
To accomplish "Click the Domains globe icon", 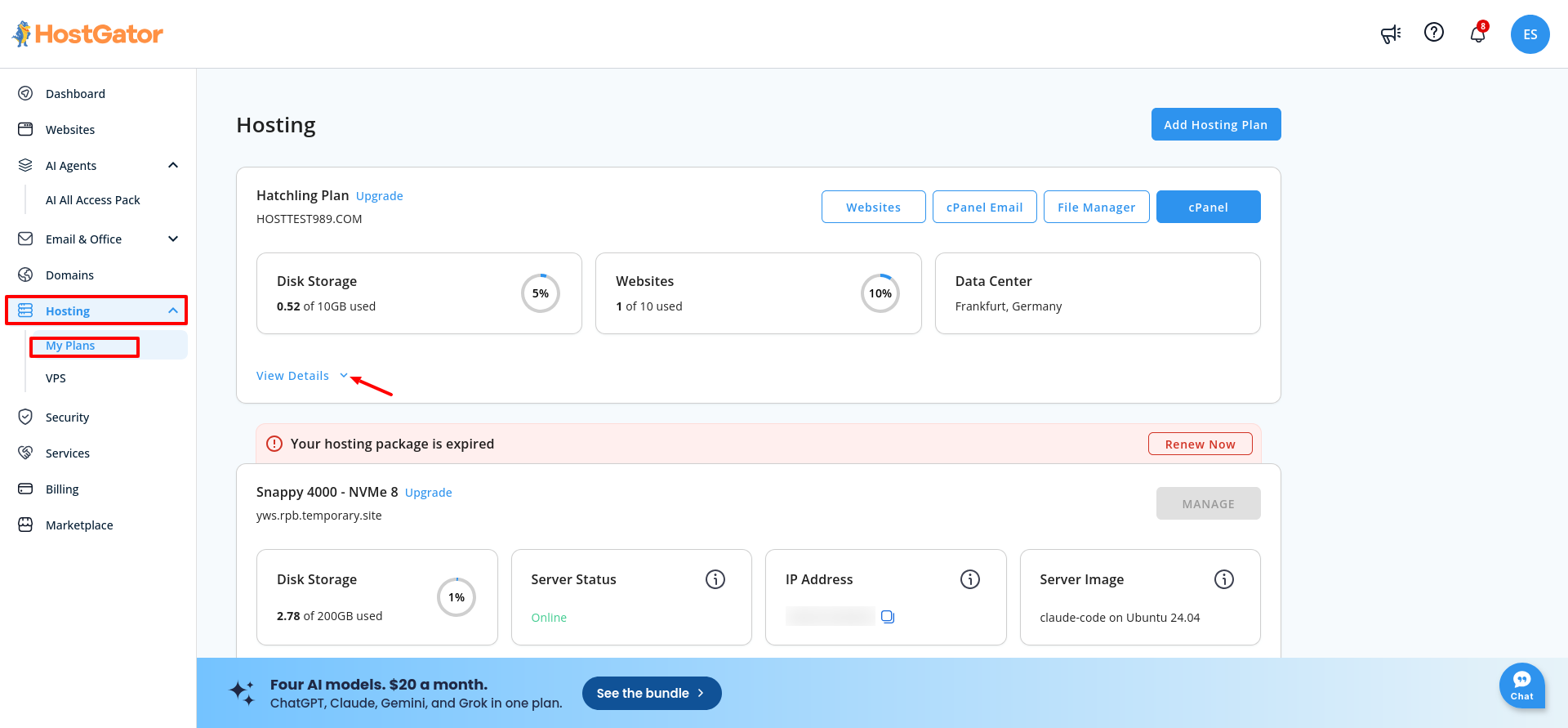I will click(x=25, y=275).
